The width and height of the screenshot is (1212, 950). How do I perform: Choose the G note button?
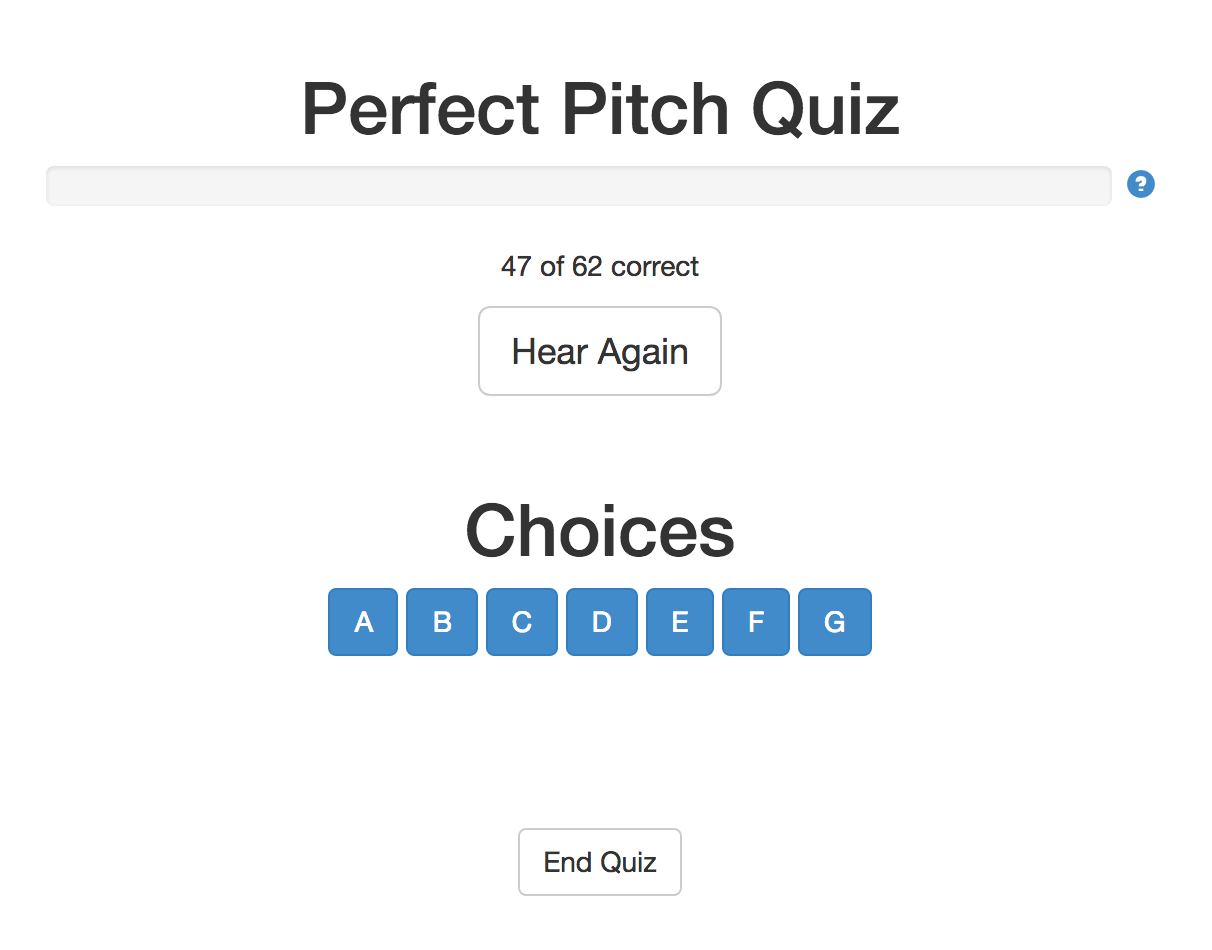click(x=835, y=622)
